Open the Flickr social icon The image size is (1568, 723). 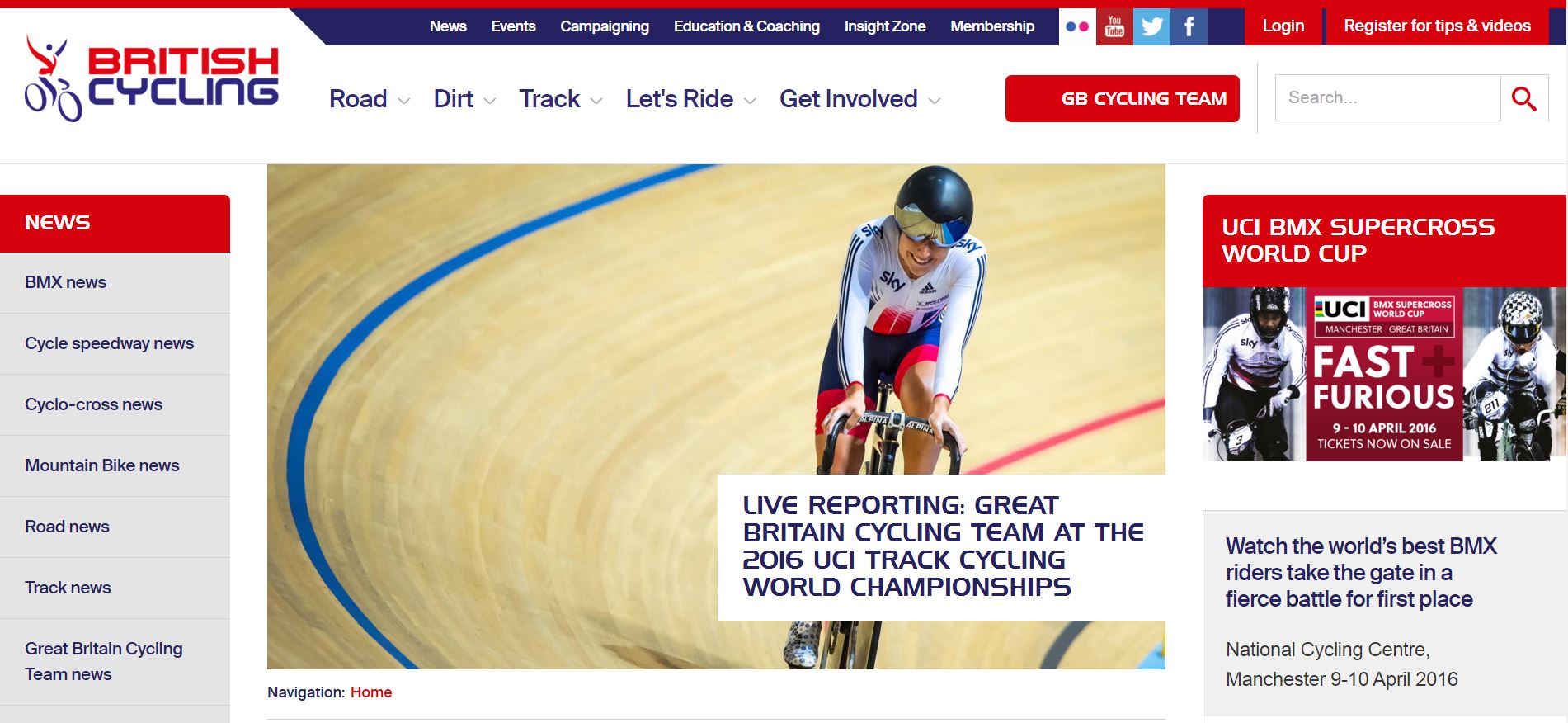point(1077,26)
